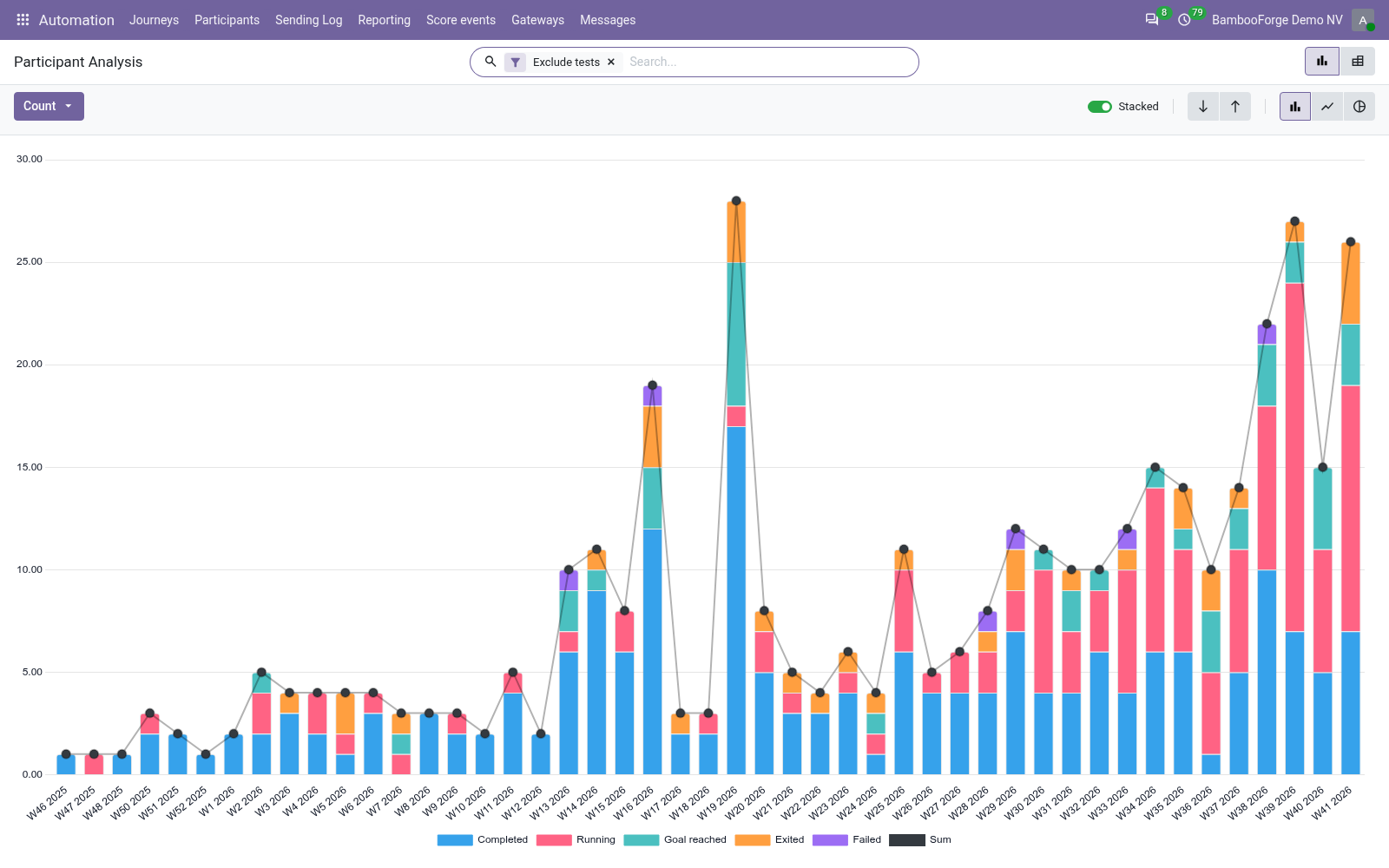Open the activities clock icon
Screen dimensions: 1389x868
1184,20
